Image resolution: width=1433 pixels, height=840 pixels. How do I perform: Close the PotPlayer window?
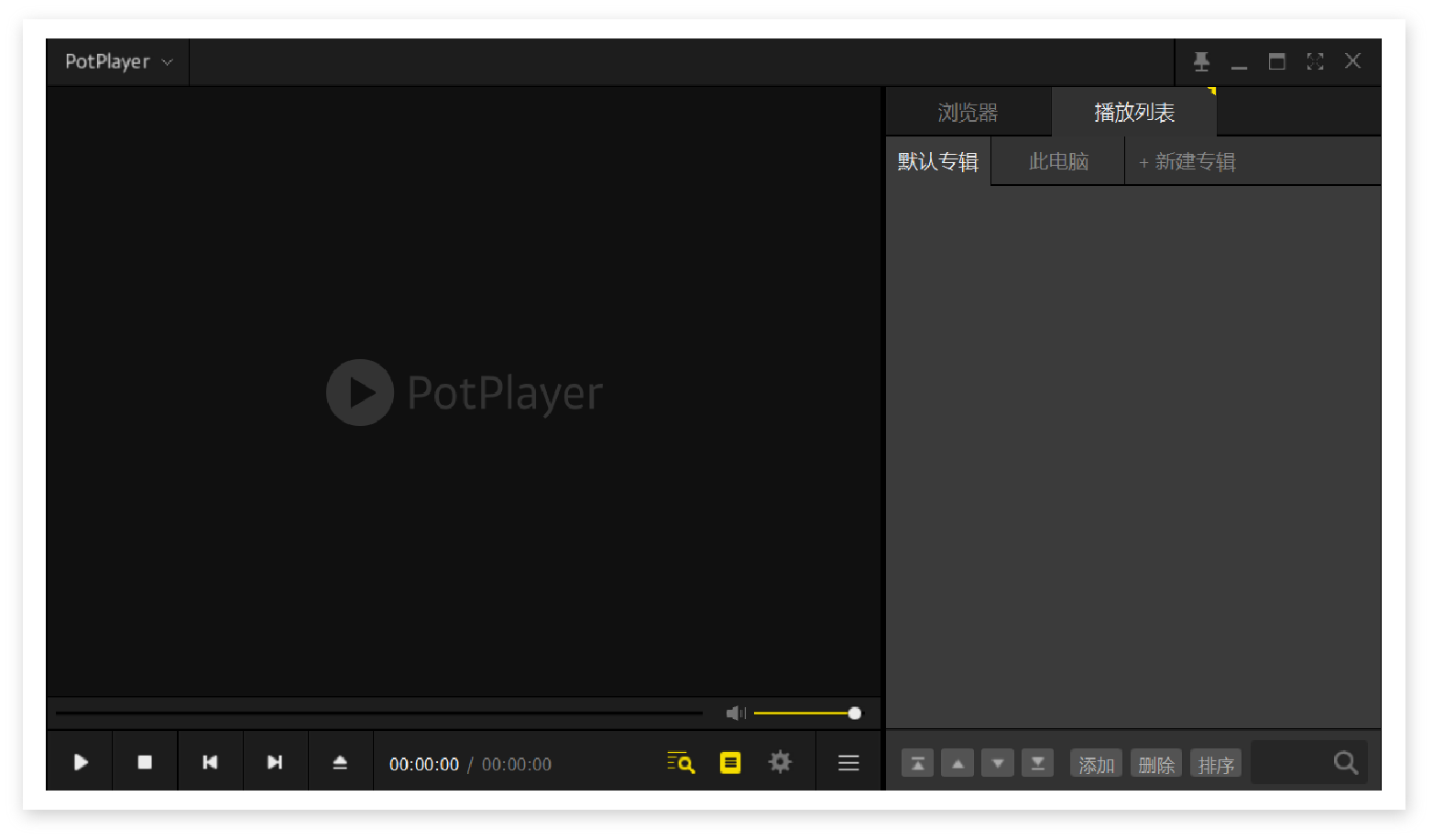coord(1352,61)
